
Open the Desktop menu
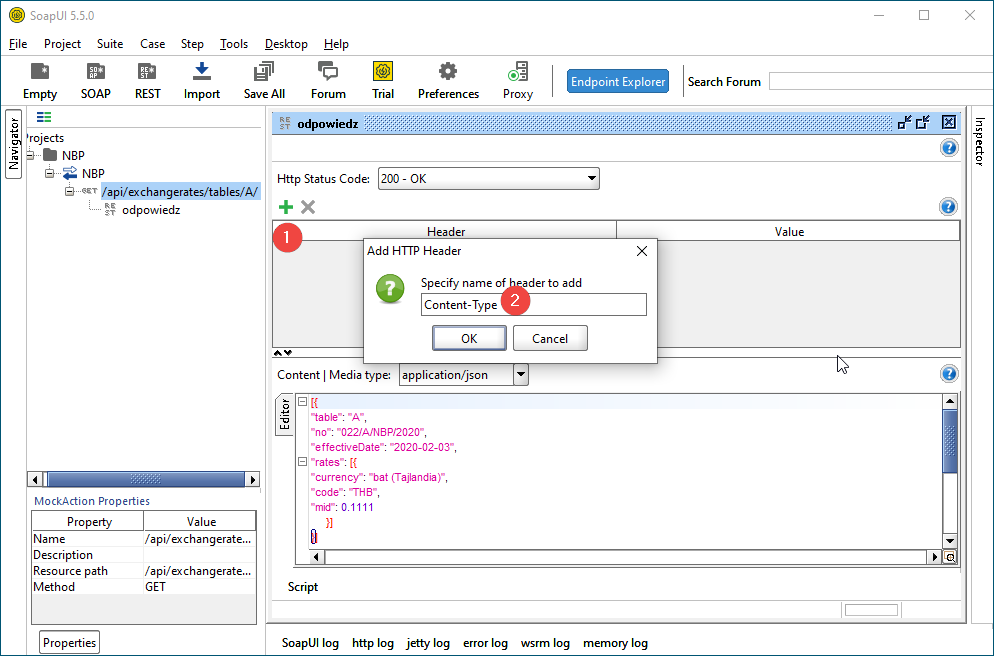[x=286, y=44]
